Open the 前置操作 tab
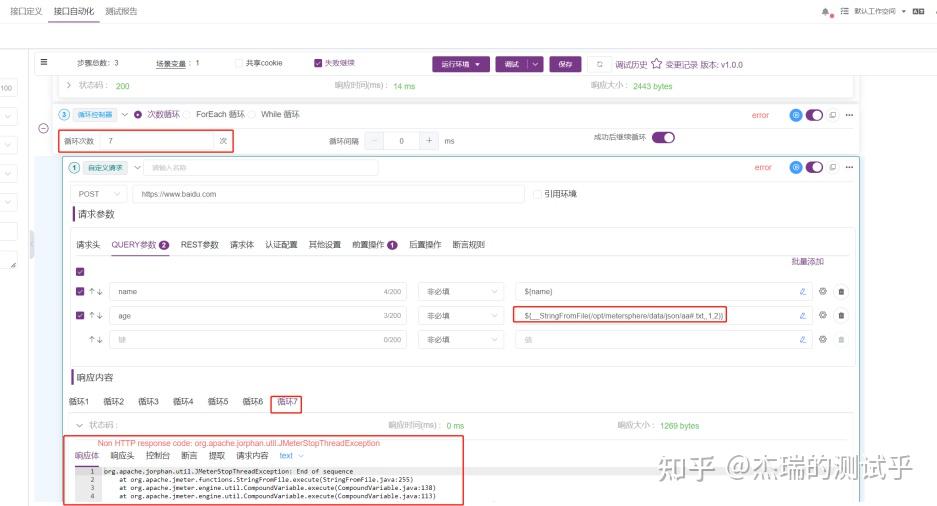937x506 pixels. [x=374, y=245]
